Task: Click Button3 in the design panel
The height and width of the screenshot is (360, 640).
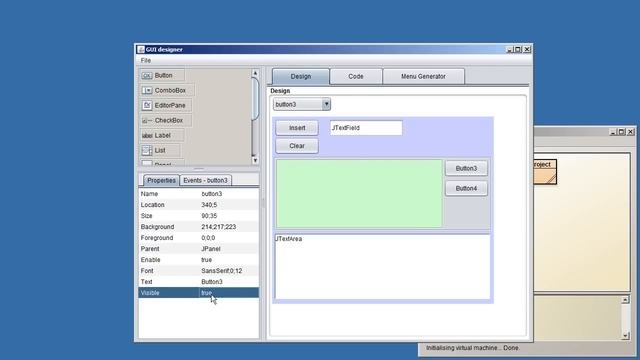Action: 466,168
